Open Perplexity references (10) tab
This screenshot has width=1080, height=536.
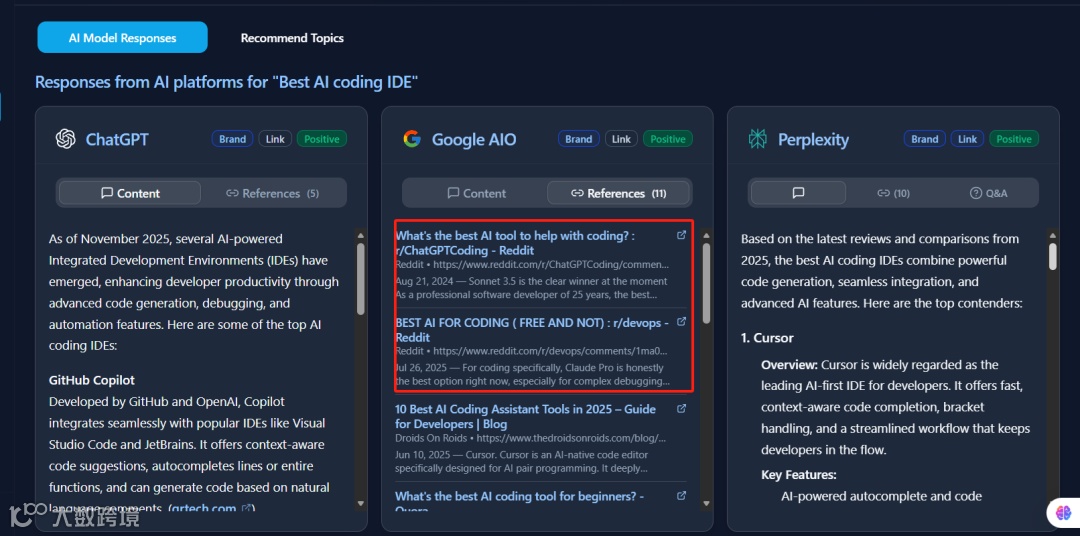(x=893, y=193)
